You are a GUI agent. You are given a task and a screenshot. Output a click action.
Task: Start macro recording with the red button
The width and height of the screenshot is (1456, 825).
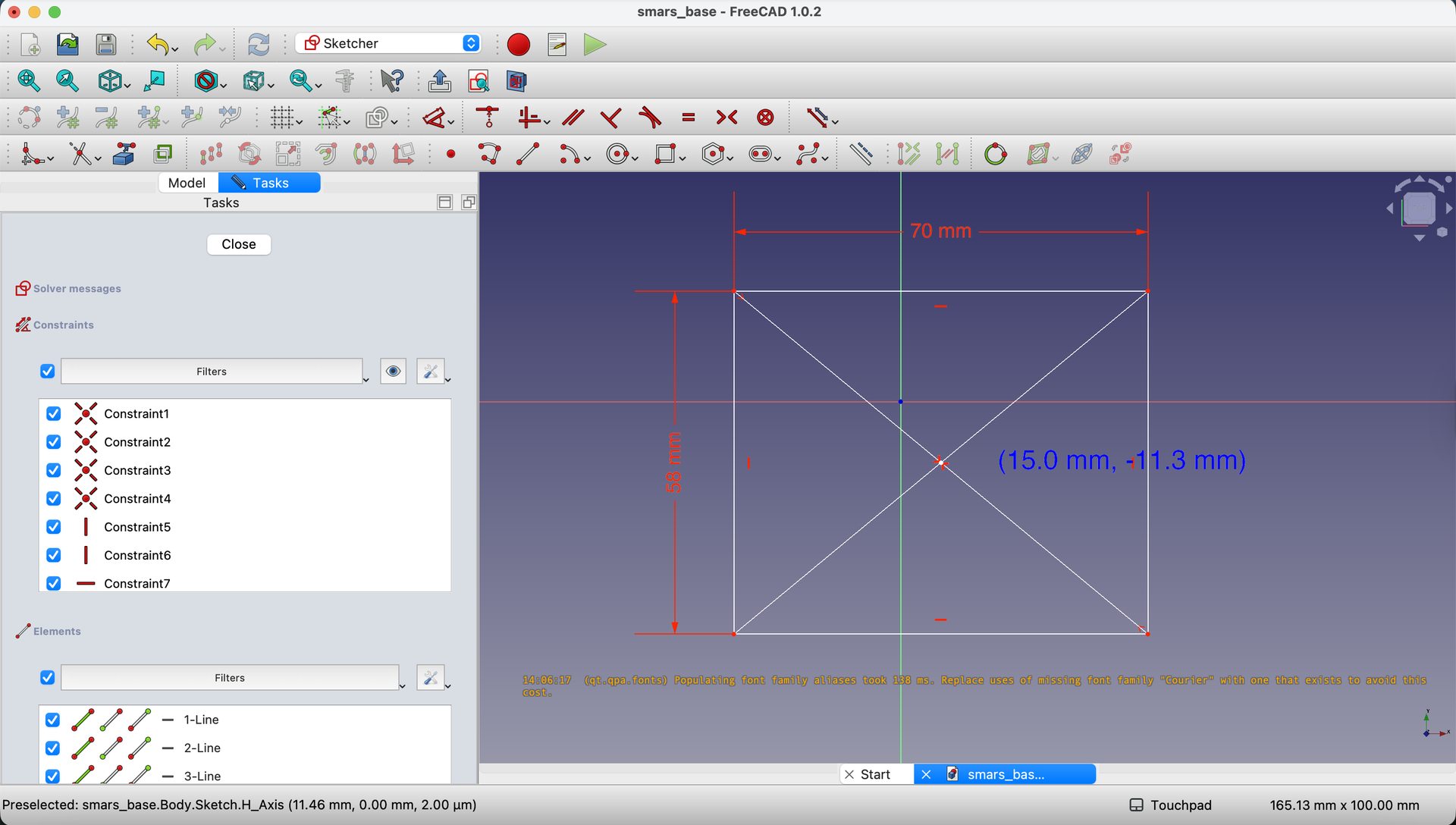pyautogui.click(x=519, y=45)
